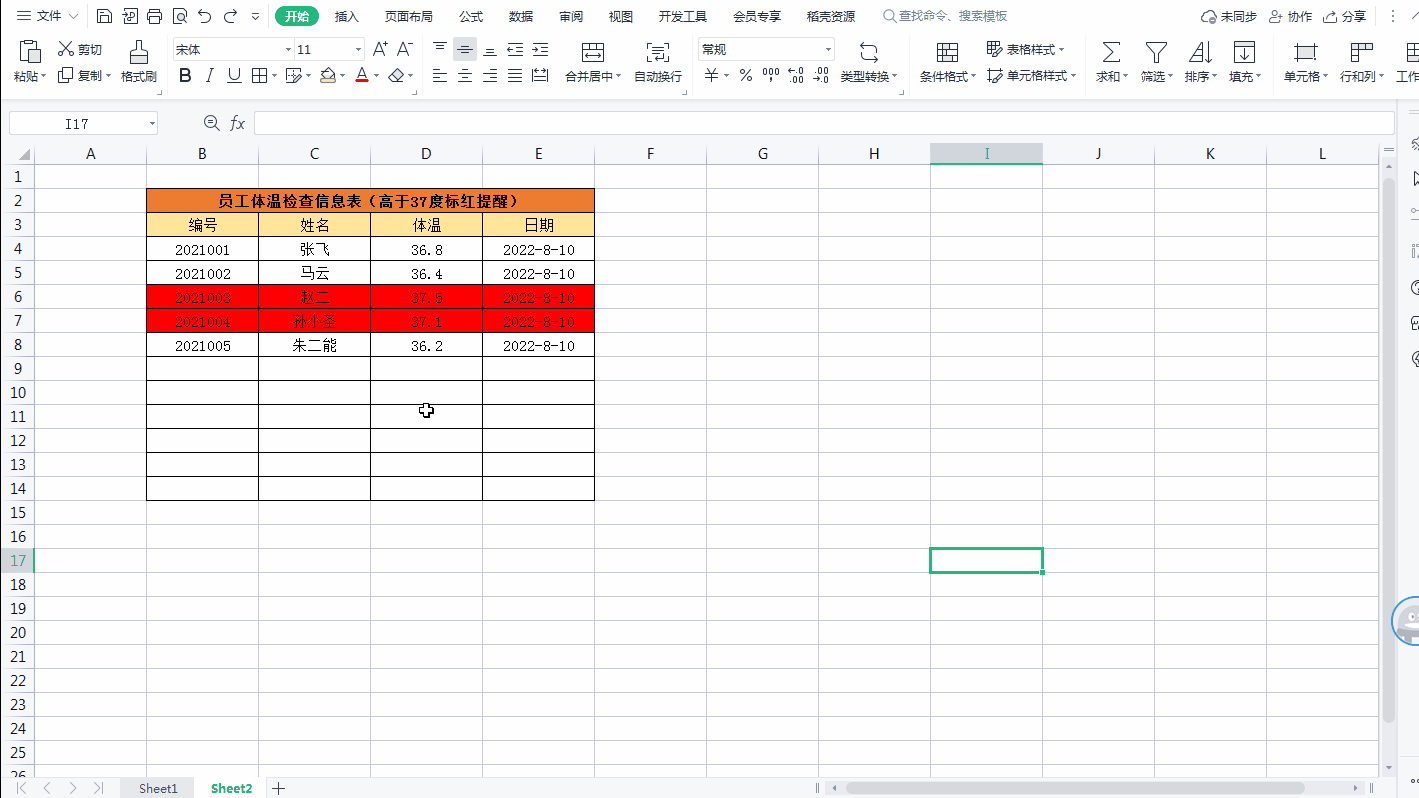Decrease indent icon
This screenshot has width=1419, height=798.
pos(515,49)
